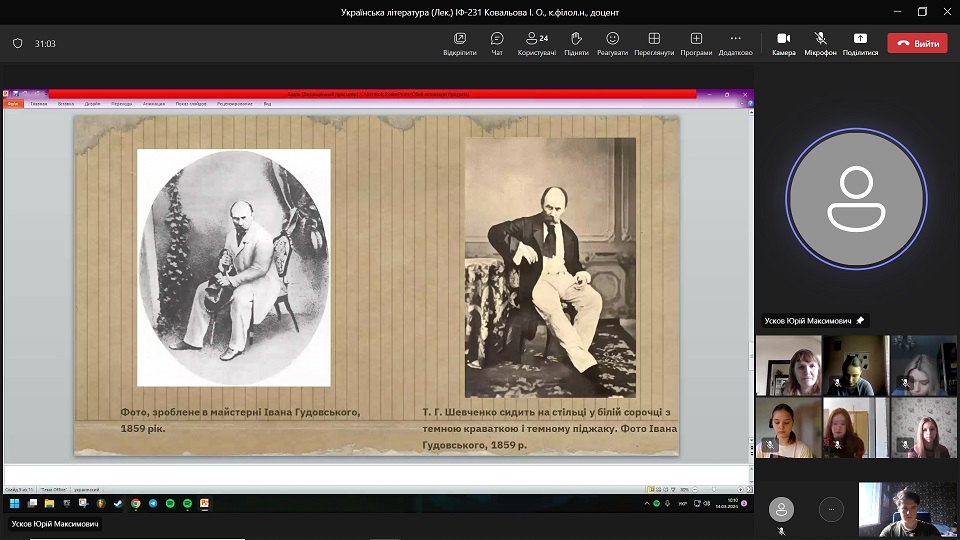Click the pin icon beside Усков Юрій Максимович
This screenshot has height=540, width=960.
coord(860,321)
